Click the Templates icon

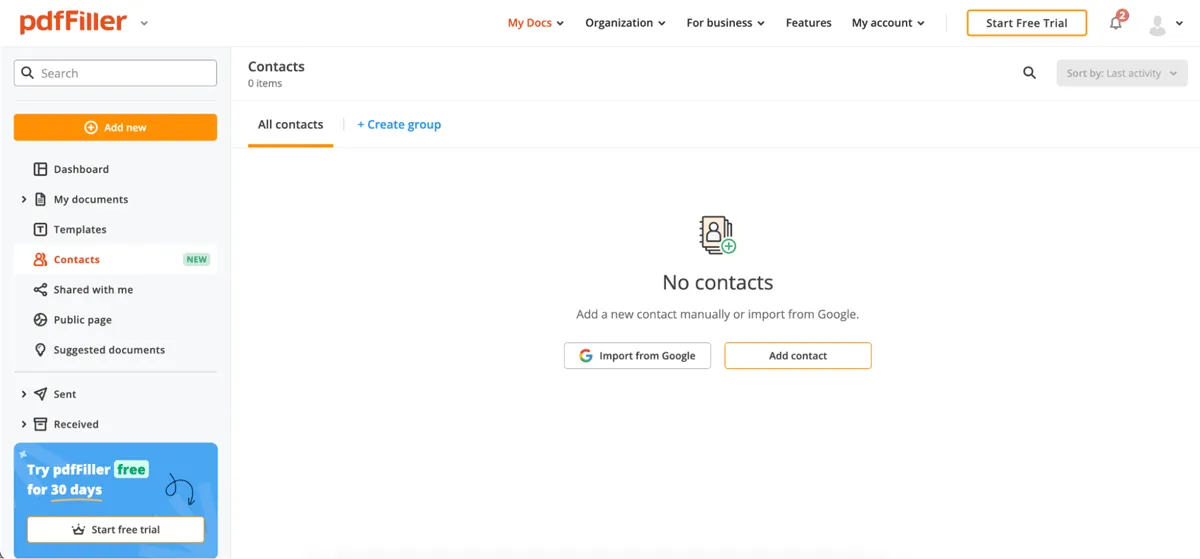click(40, 229)
